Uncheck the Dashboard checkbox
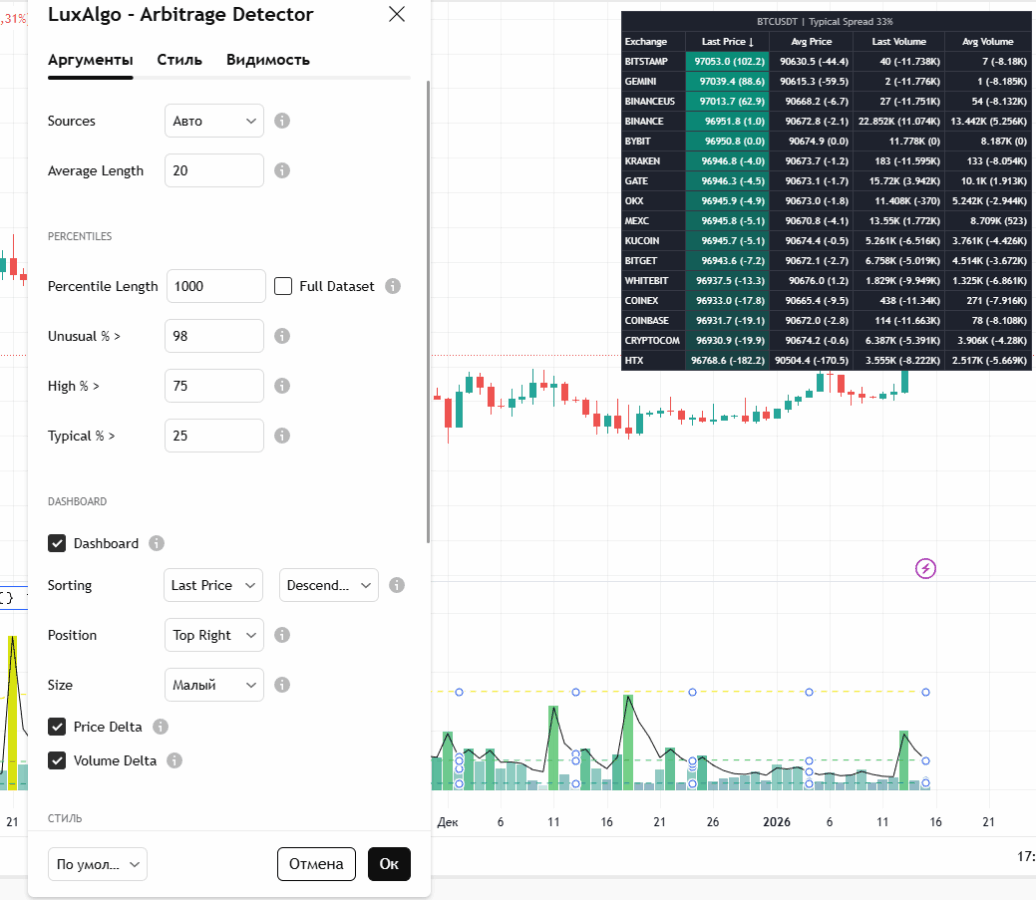Viewport: 1036px width, 900px height. (57, 543)
